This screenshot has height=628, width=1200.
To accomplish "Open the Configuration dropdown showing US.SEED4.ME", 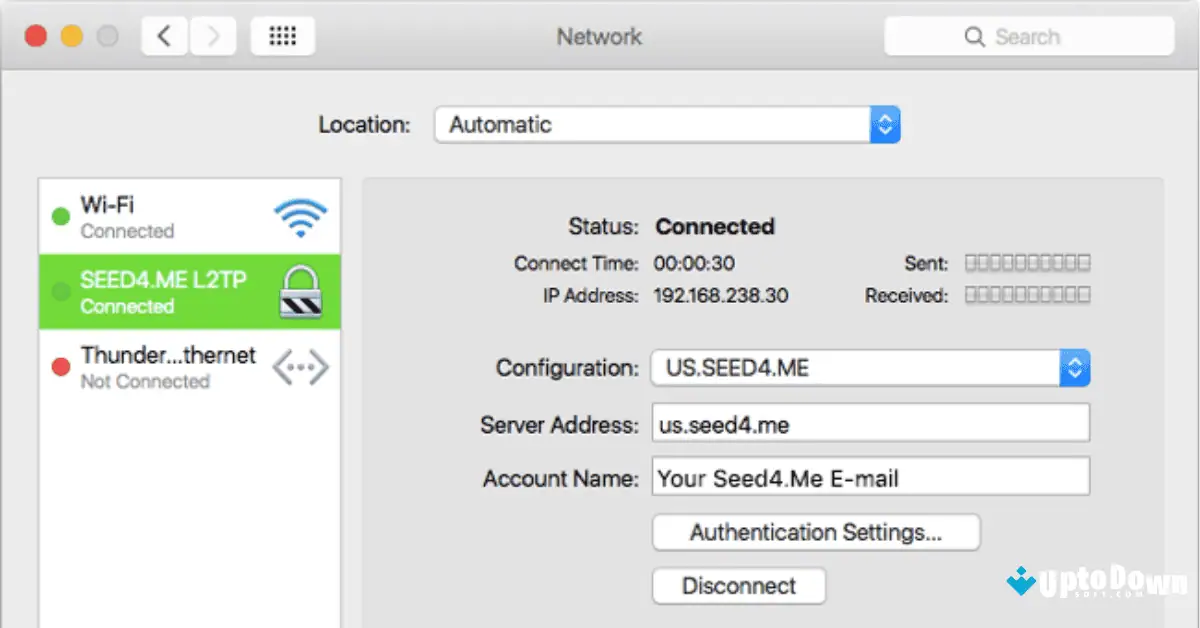I will (x=860, y=367).
